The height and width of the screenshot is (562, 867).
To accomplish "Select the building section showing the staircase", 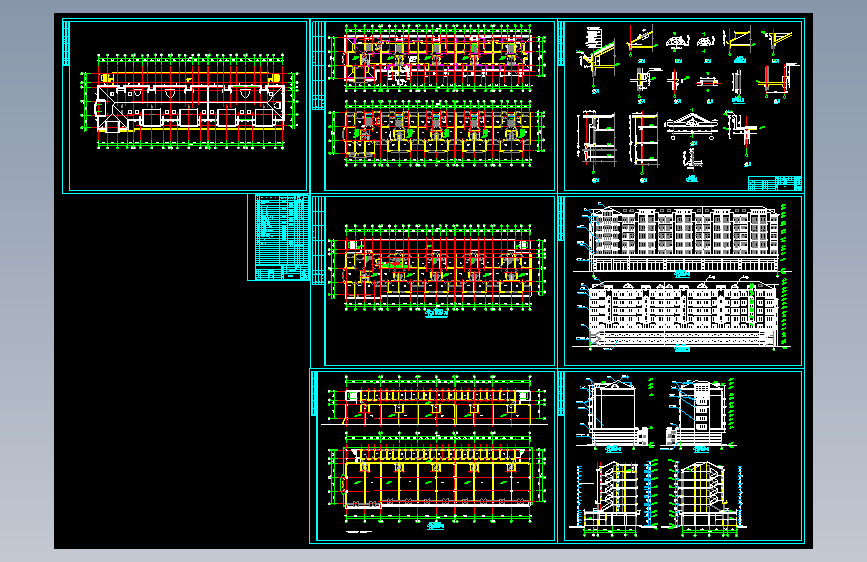I will (613, 498).
